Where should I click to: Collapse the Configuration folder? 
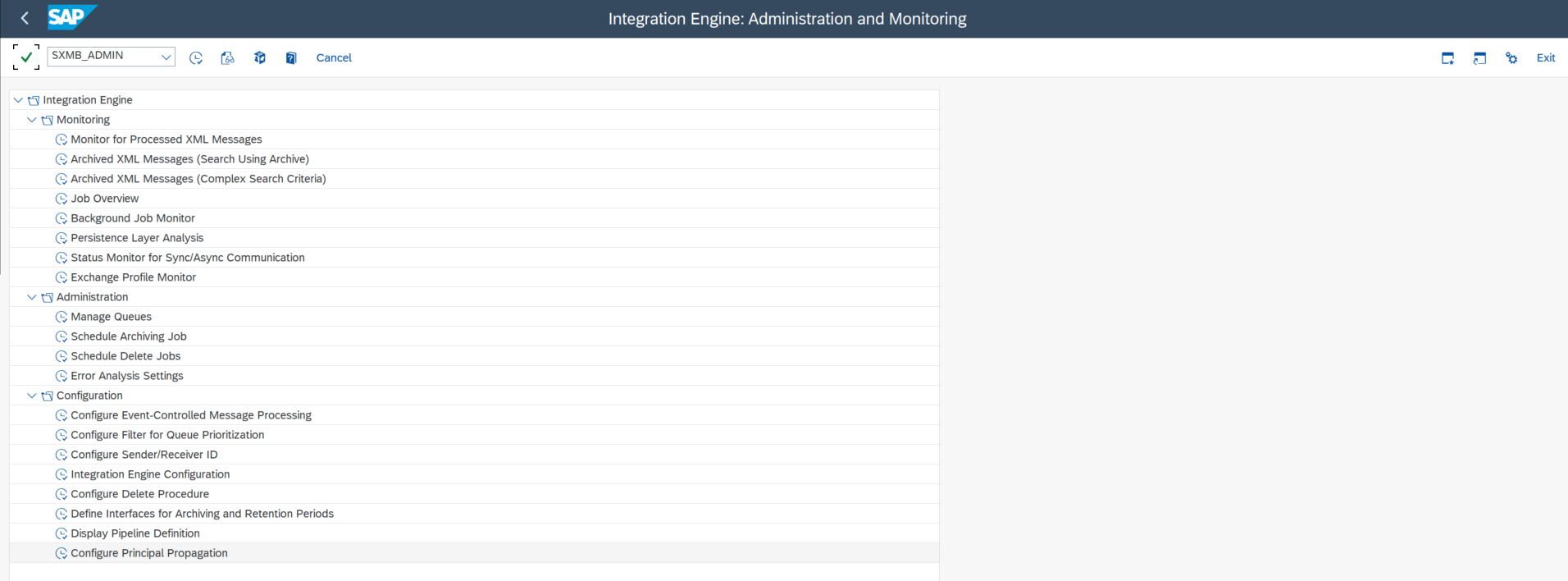(32, 396)
